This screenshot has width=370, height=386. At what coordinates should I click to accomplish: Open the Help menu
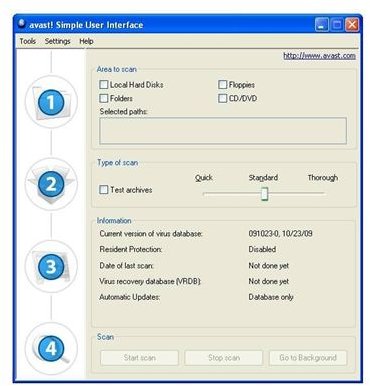click(x=86, y=41)
